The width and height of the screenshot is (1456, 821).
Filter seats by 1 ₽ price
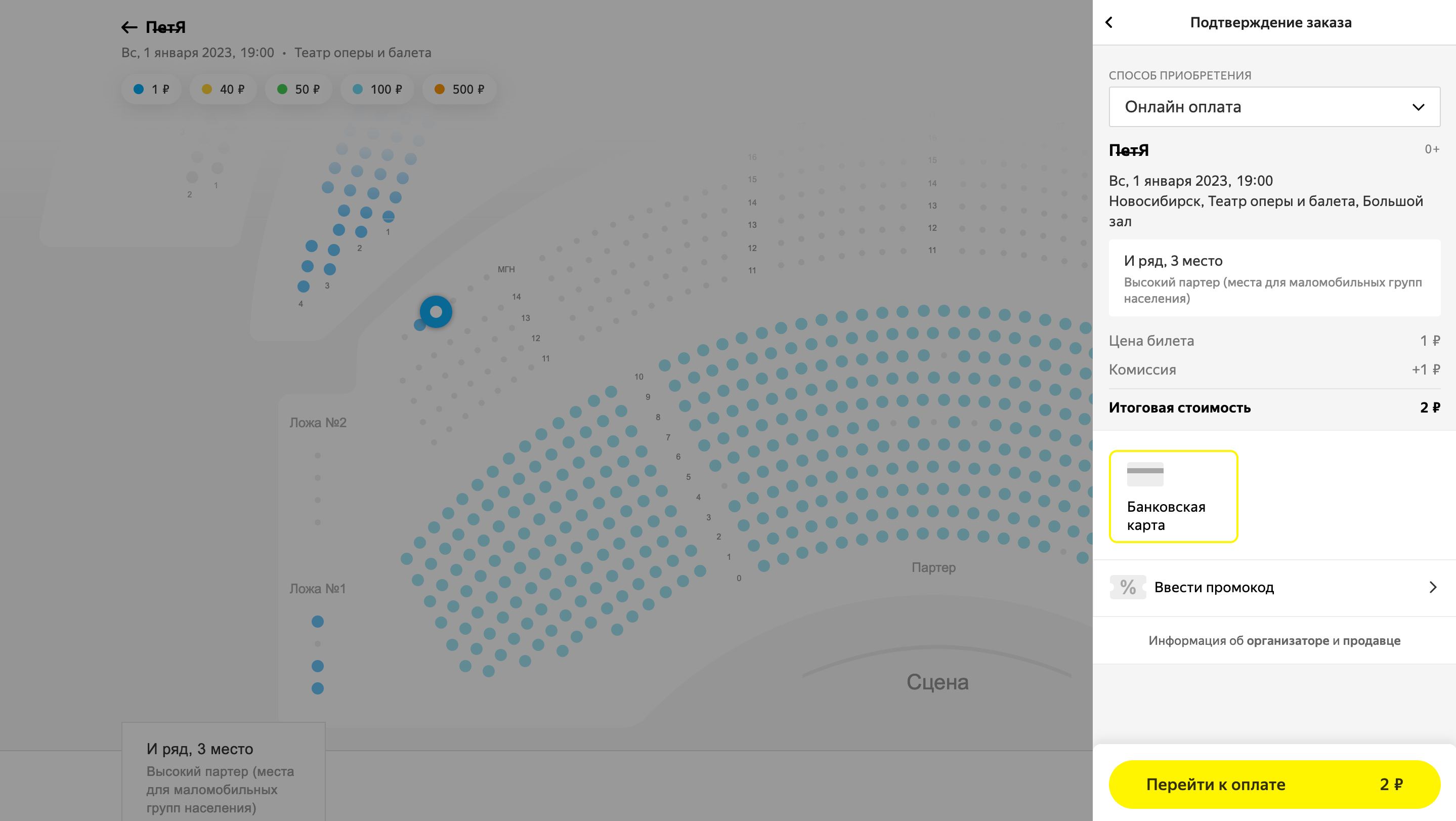(x=151, y=89)
